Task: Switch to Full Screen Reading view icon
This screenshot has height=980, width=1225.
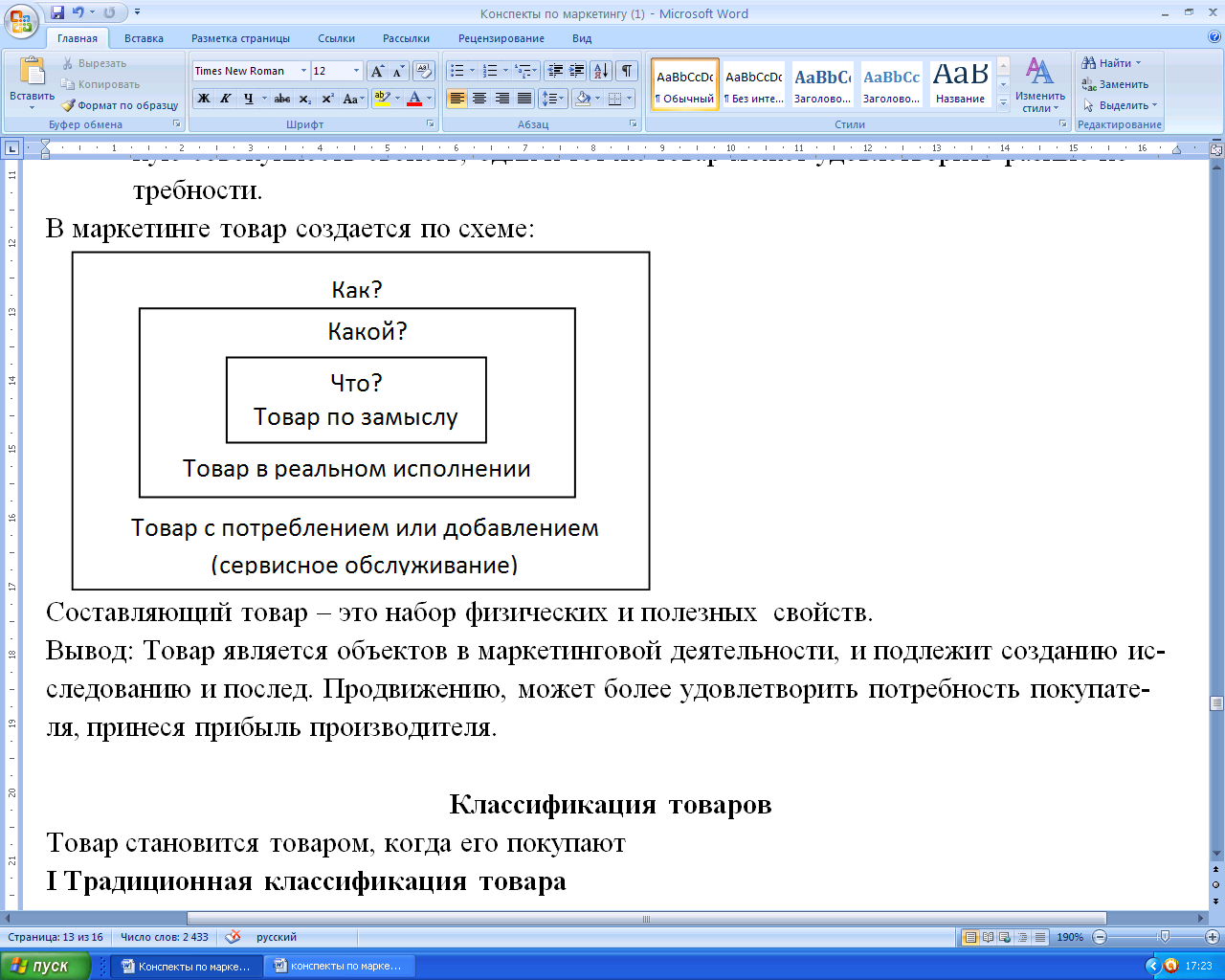Action: [989, 937]
